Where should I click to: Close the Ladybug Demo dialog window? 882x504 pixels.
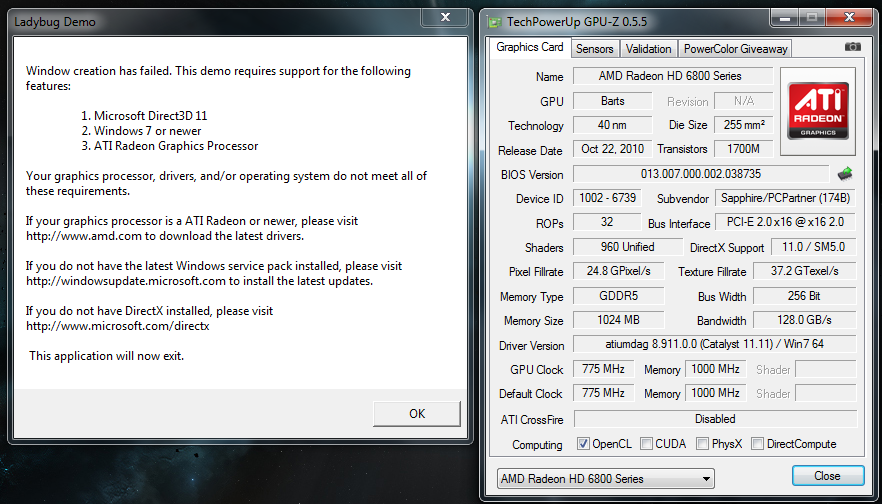click(444, 18)
